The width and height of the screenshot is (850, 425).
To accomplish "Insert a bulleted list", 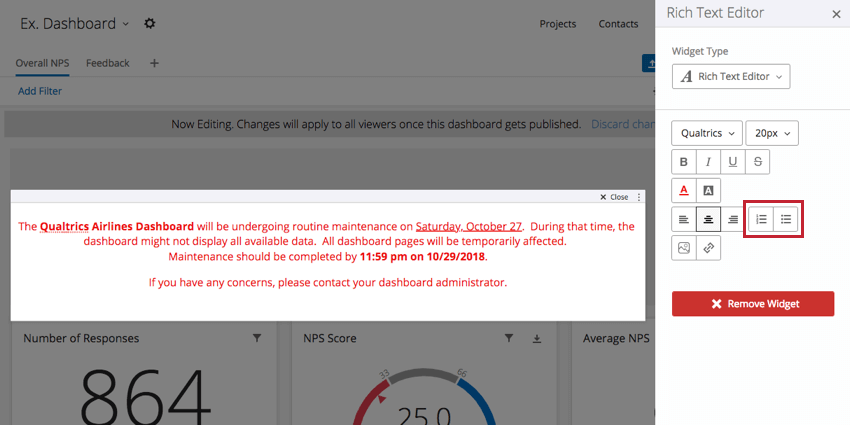I will tap(785, 219).
